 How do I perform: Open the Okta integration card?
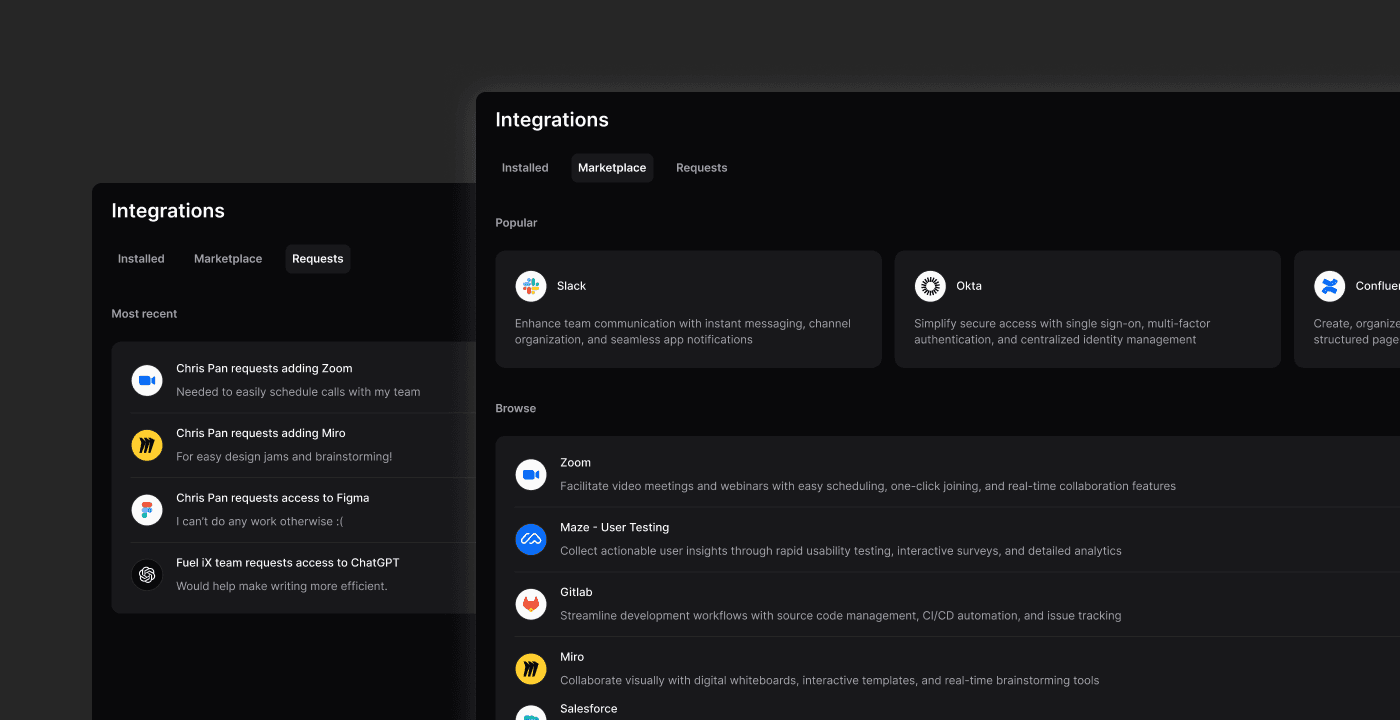[1087, 309]
